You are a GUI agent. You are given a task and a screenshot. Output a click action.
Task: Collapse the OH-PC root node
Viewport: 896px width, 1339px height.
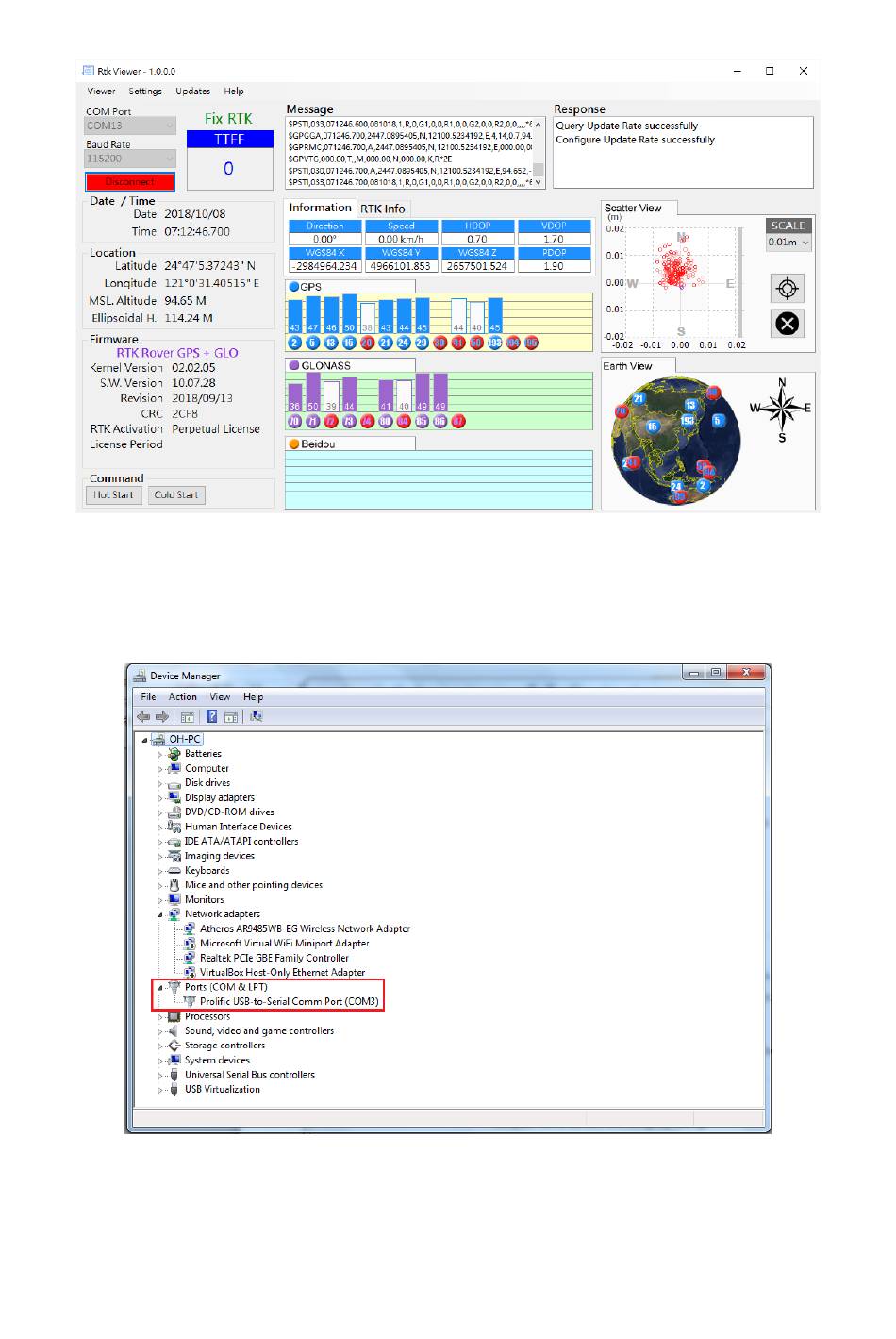click(145, 740)
